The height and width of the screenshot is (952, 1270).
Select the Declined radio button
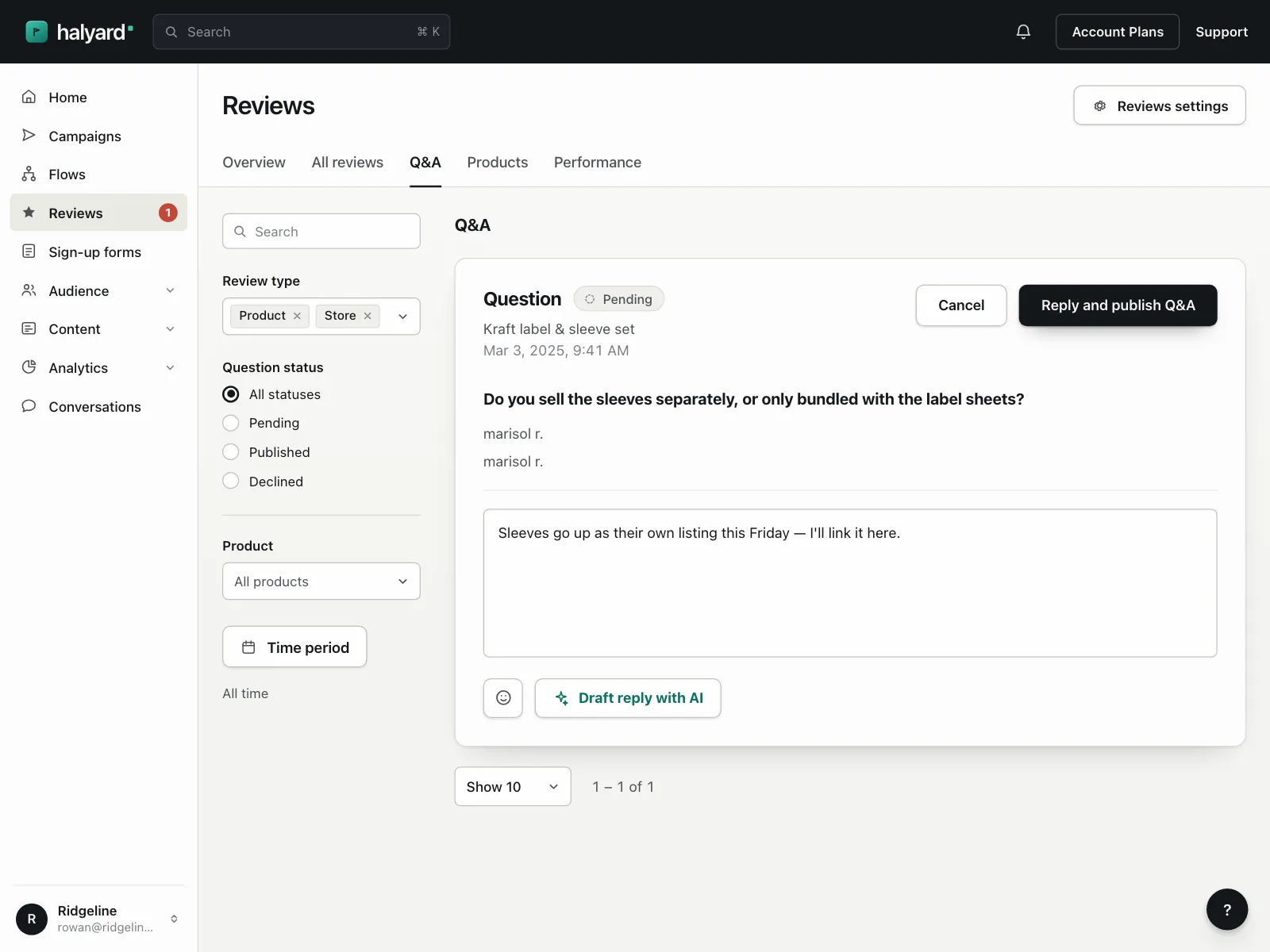click(x=231, y=481)
